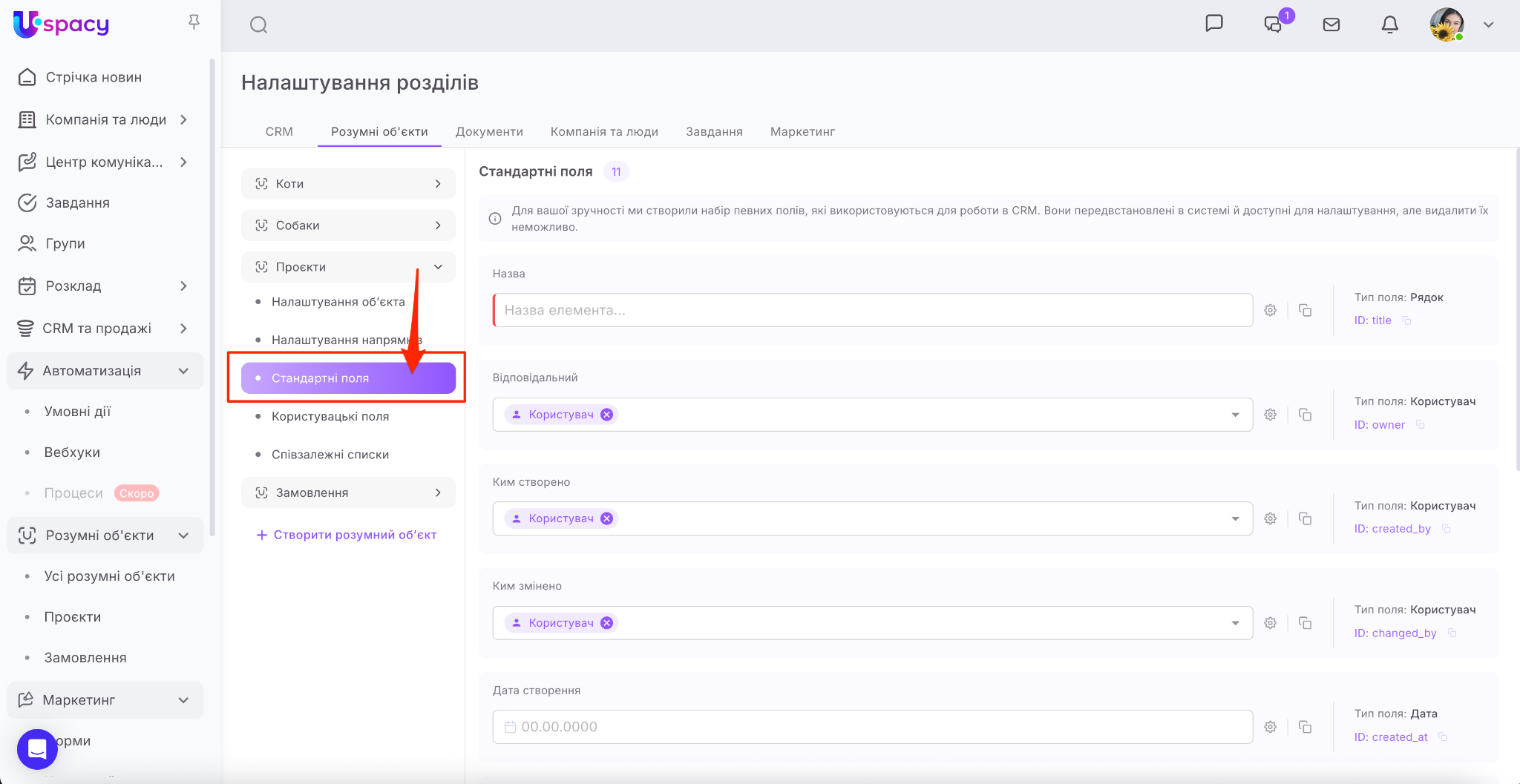Click Створити розумний об'єкт link

[x=347, y=535]
